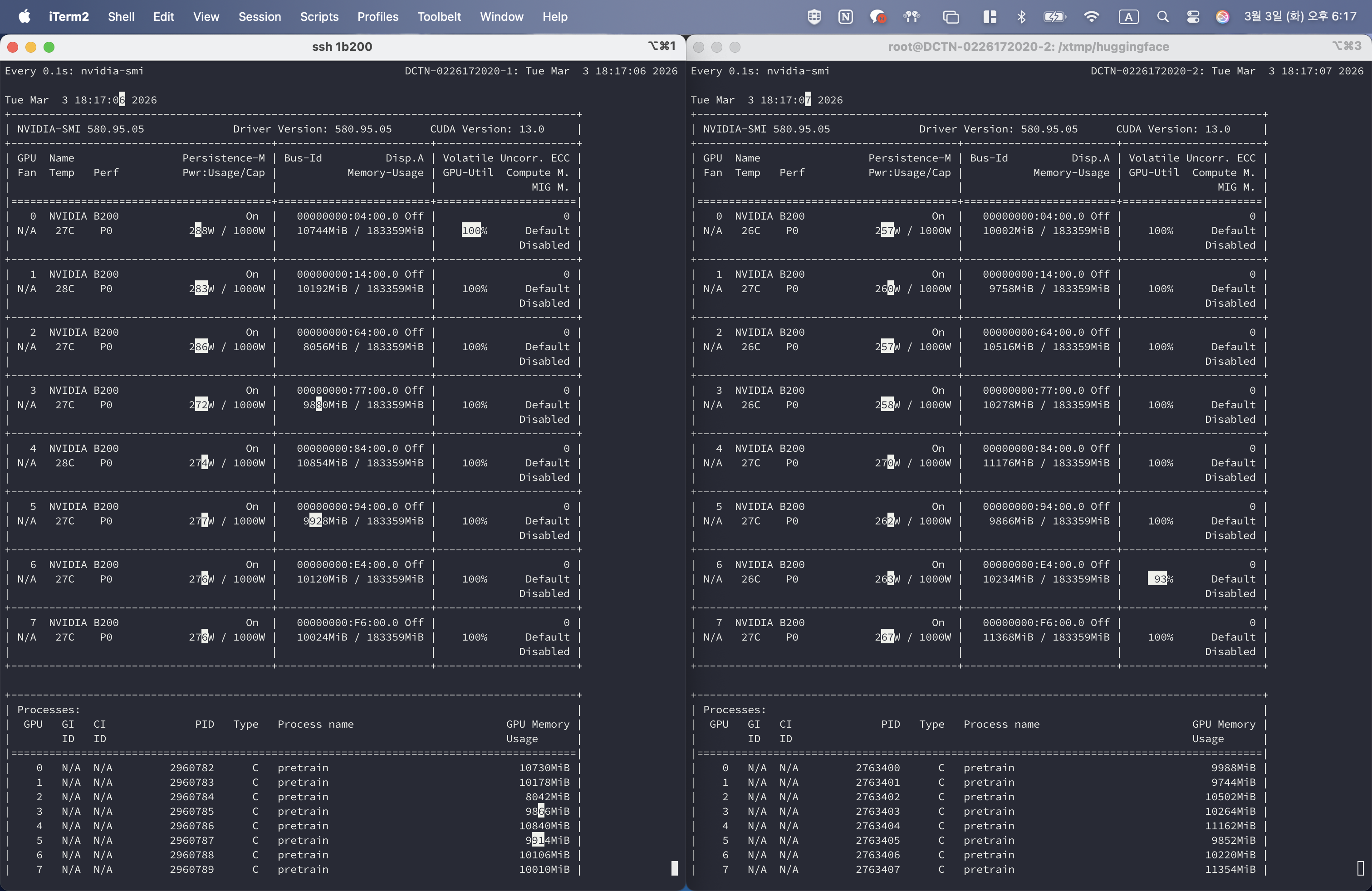The width and height of the screenshot is (1372, 891).
Task: Click the Wi-Fi status icon
Action: point(1091,17)
